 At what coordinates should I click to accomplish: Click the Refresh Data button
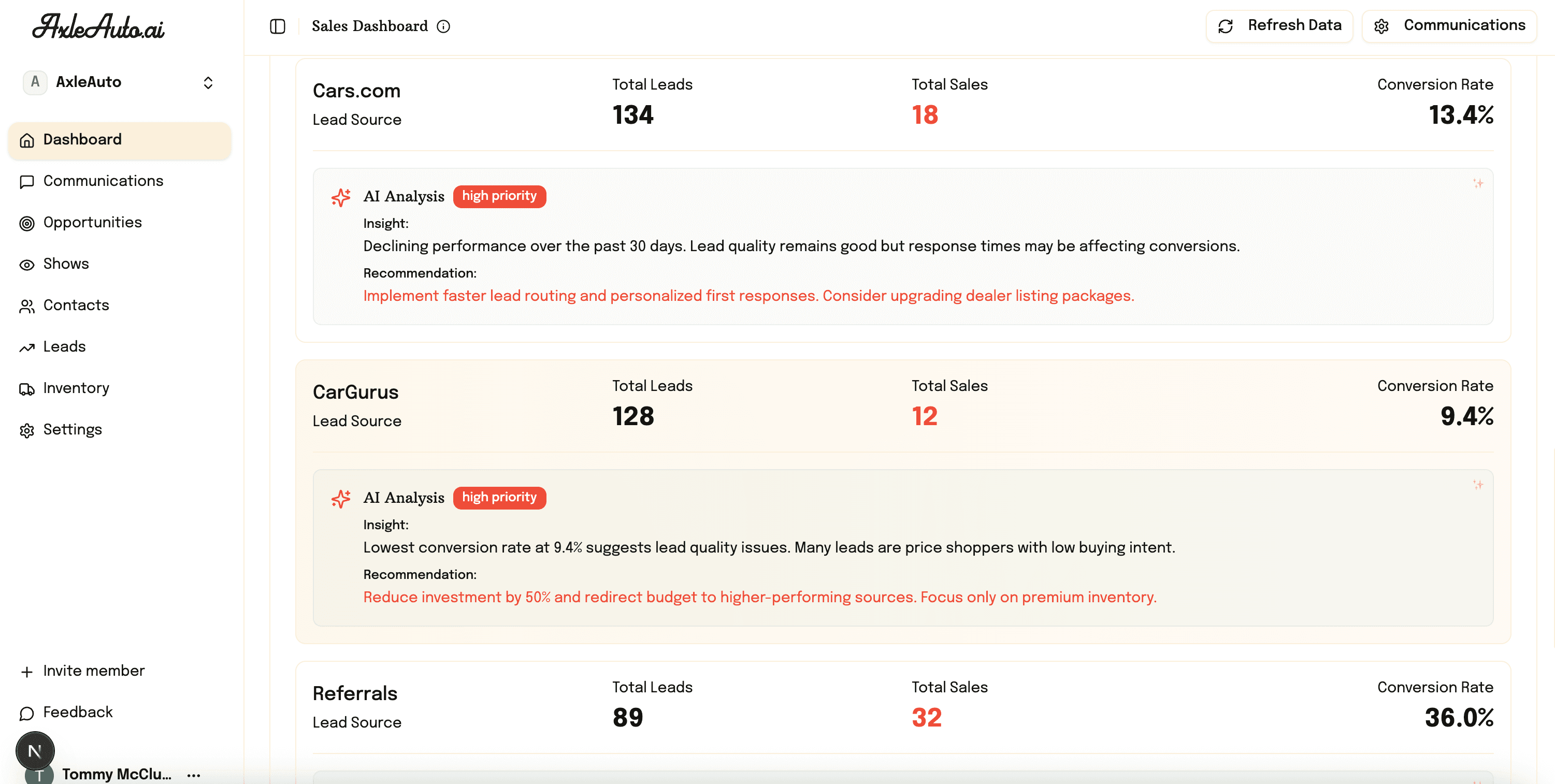point(1279,25)
